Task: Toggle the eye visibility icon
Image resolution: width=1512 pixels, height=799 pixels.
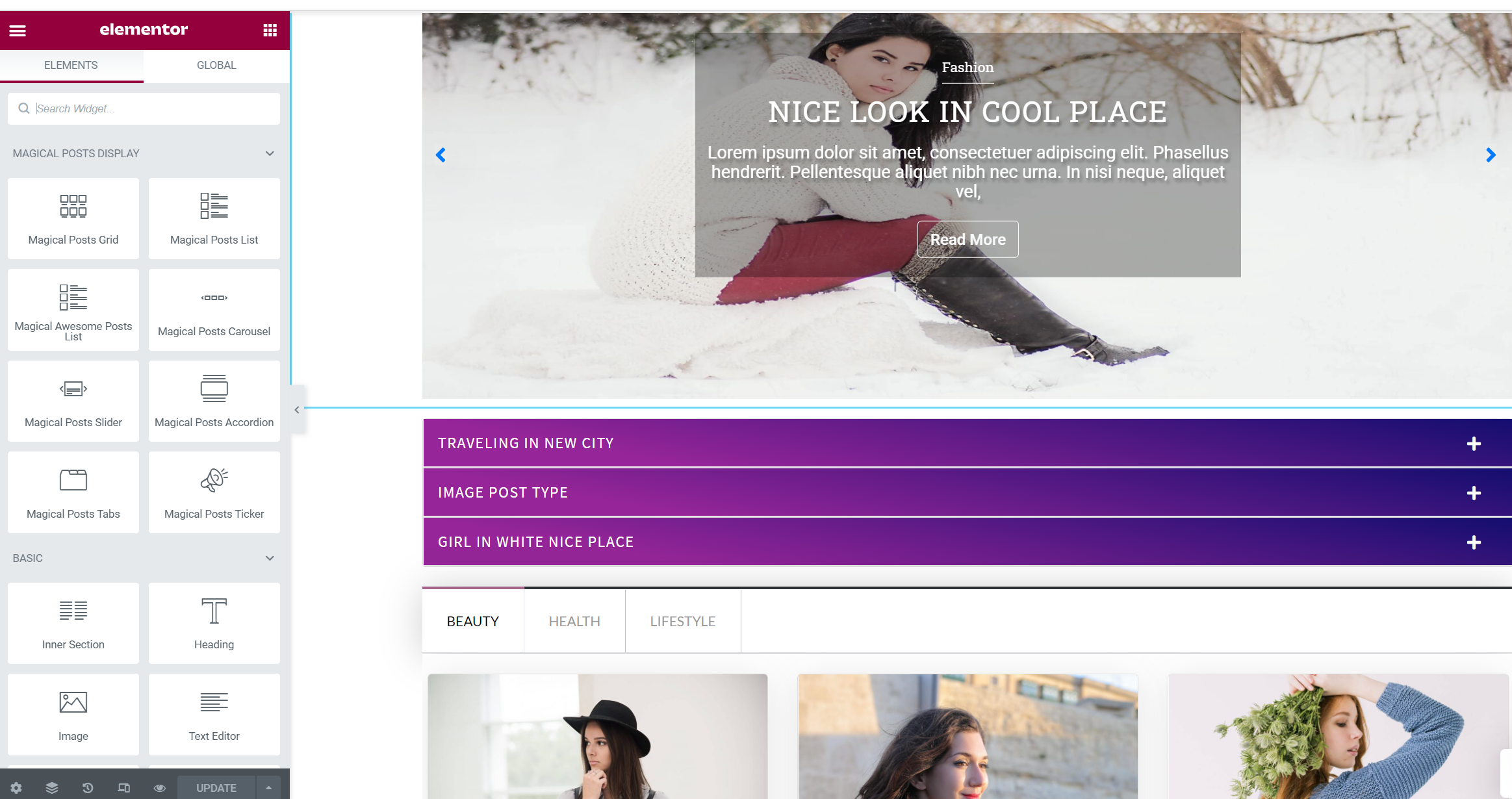Action: tap(159, 788)
